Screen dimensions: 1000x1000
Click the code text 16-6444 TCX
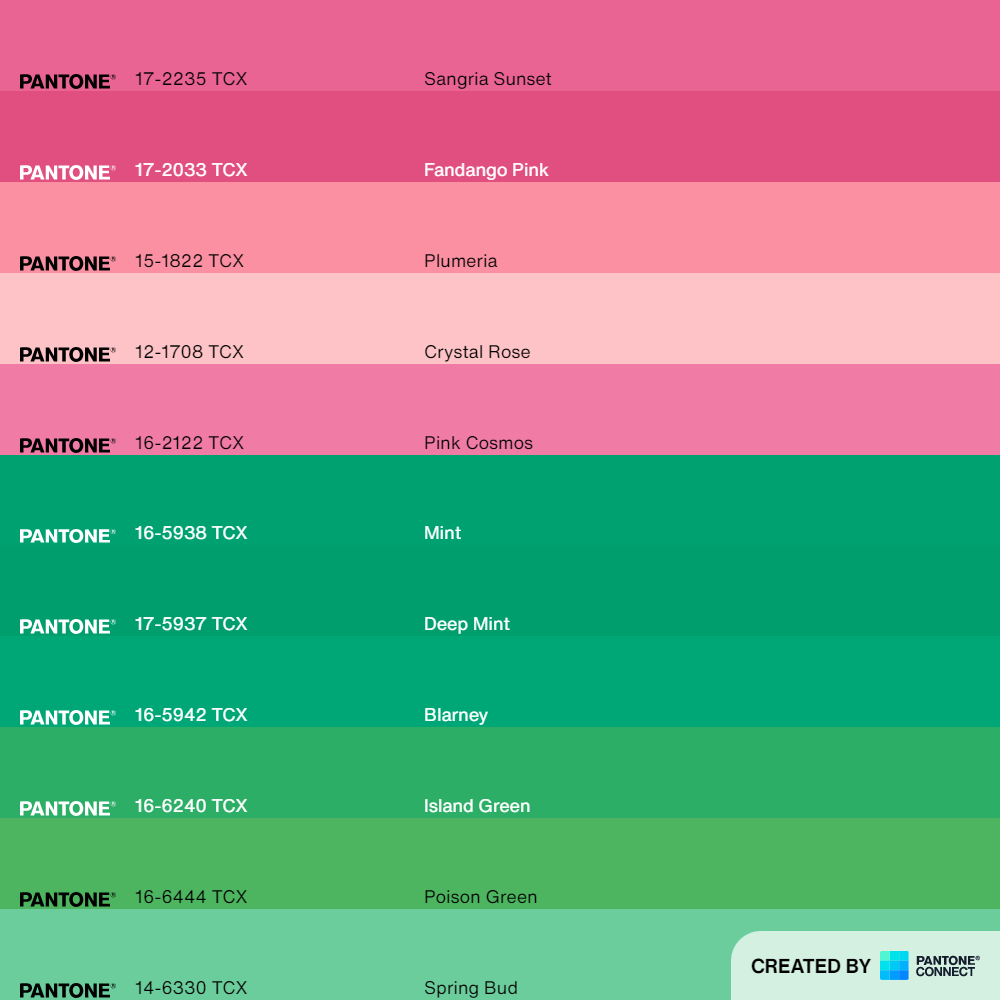191,897
